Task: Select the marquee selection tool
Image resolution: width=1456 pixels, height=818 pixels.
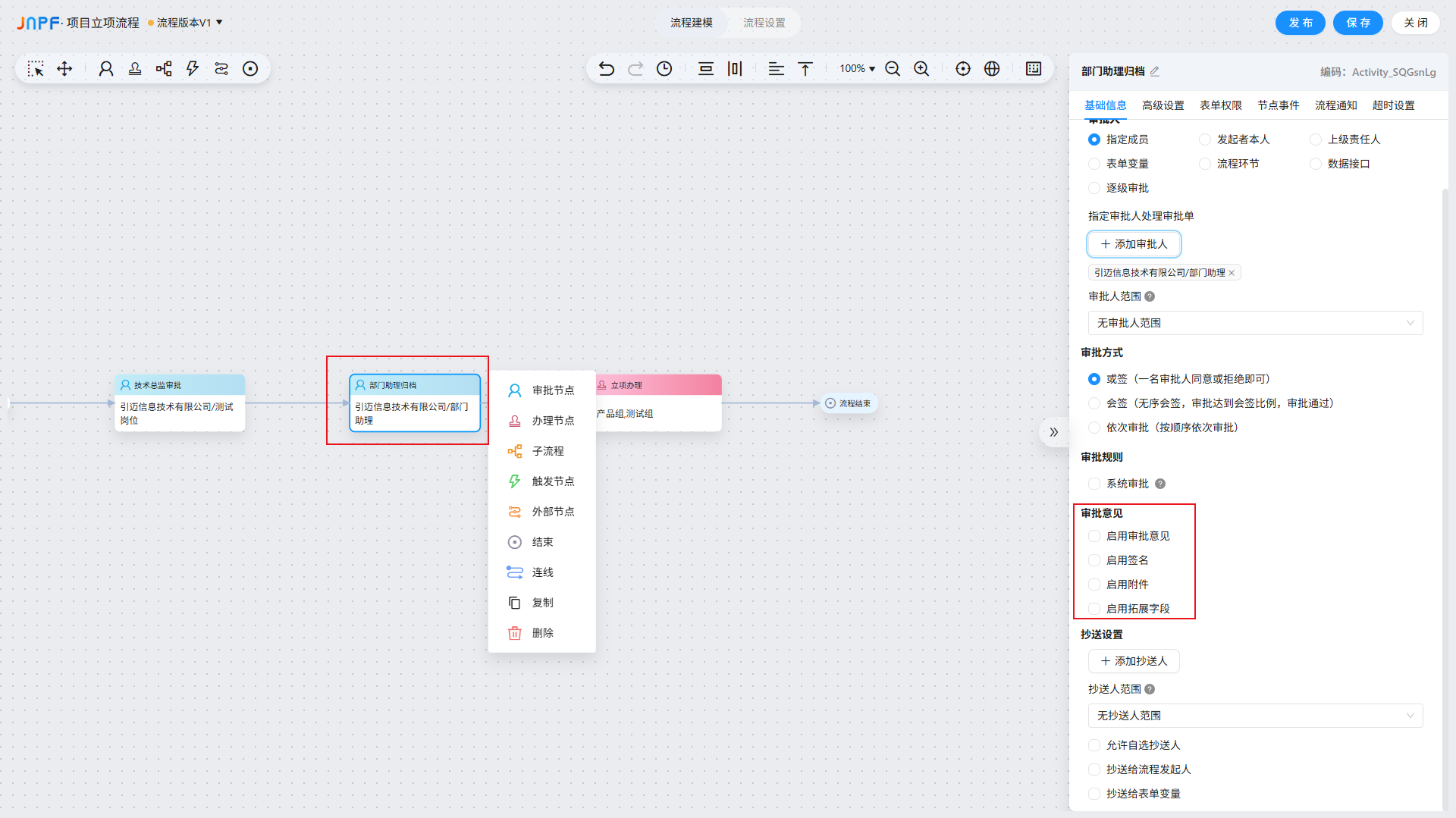Action: (36, 69)
